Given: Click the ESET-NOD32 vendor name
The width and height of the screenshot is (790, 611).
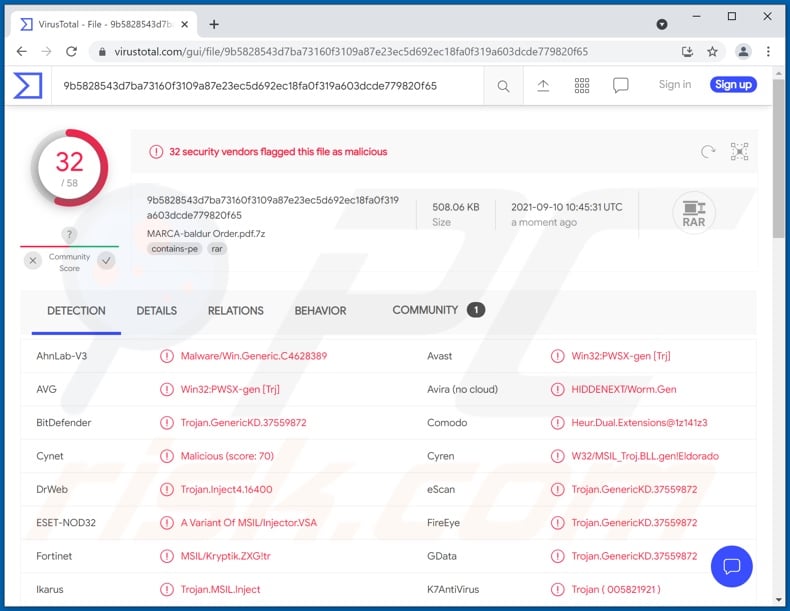Looking at the screenshot, I should point(66,522).
